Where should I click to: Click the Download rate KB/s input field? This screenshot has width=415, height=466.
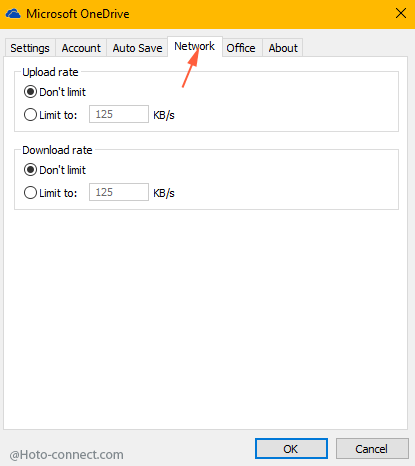119,192
